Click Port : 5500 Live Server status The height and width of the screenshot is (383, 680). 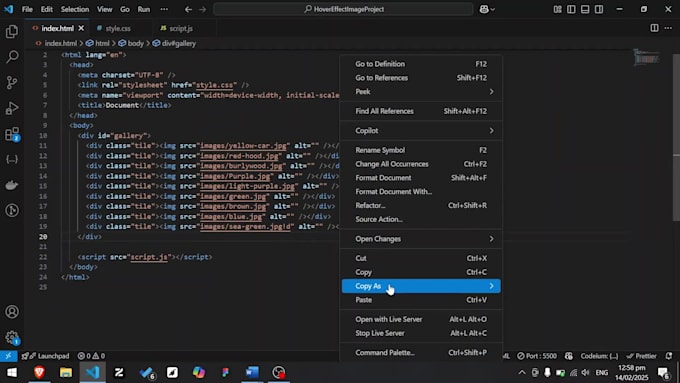coord(536,356)
